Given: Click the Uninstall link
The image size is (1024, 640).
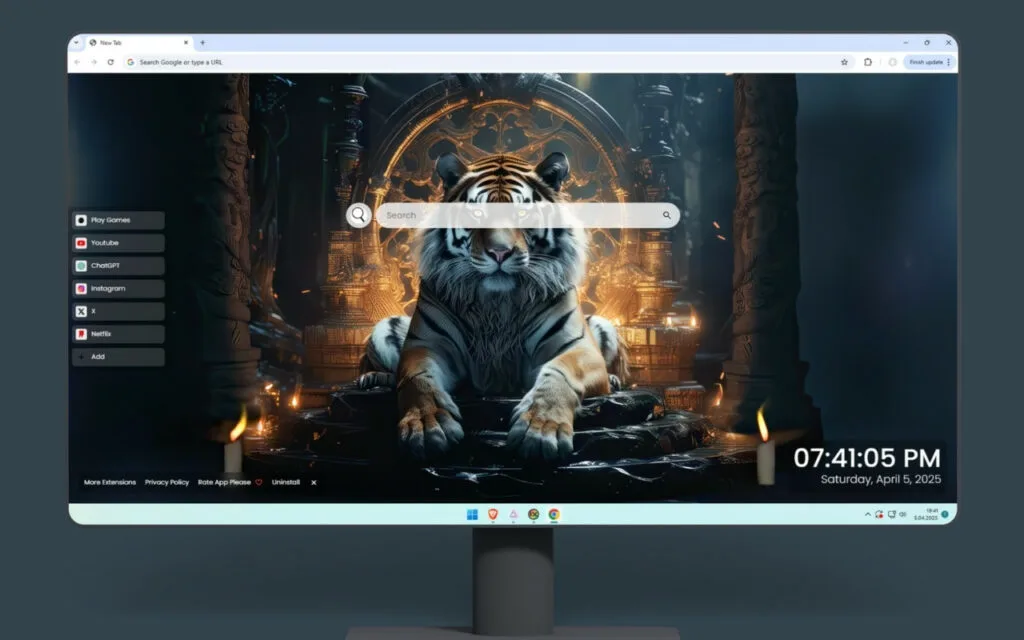Looking at the screenshot, I should (285, 483).
